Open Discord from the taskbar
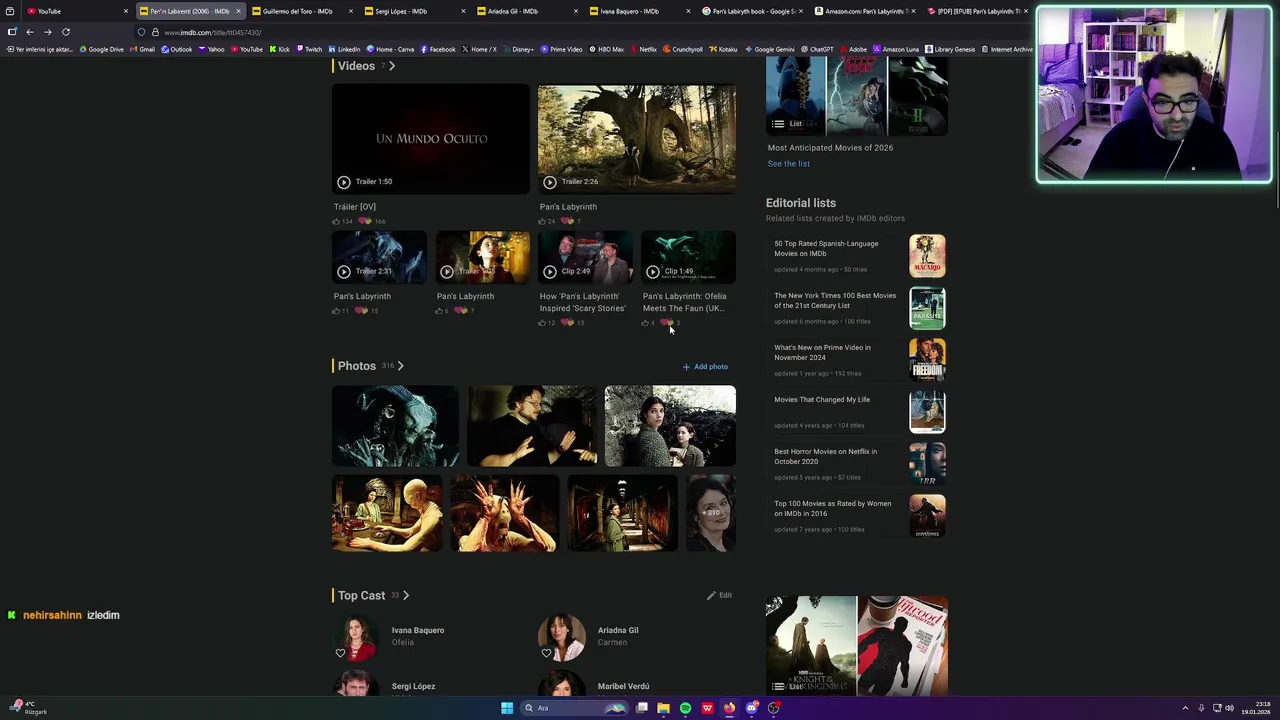This screenshot has width=1280, height=720. coord(751,708)
